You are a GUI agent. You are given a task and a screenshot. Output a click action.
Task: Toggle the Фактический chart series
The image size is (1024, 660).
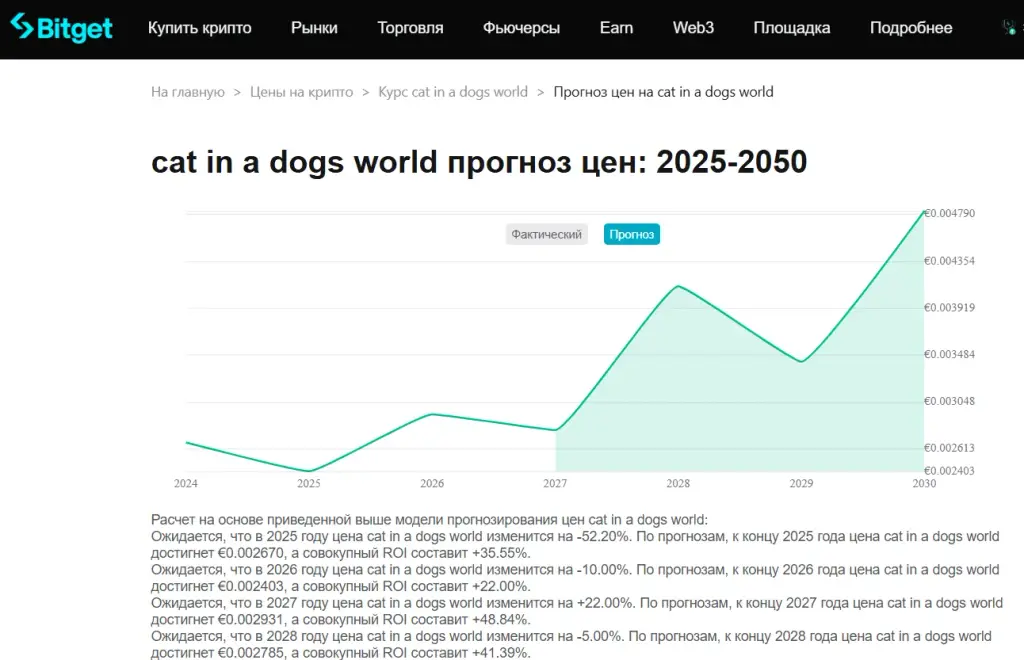click(x=547, y=234)
